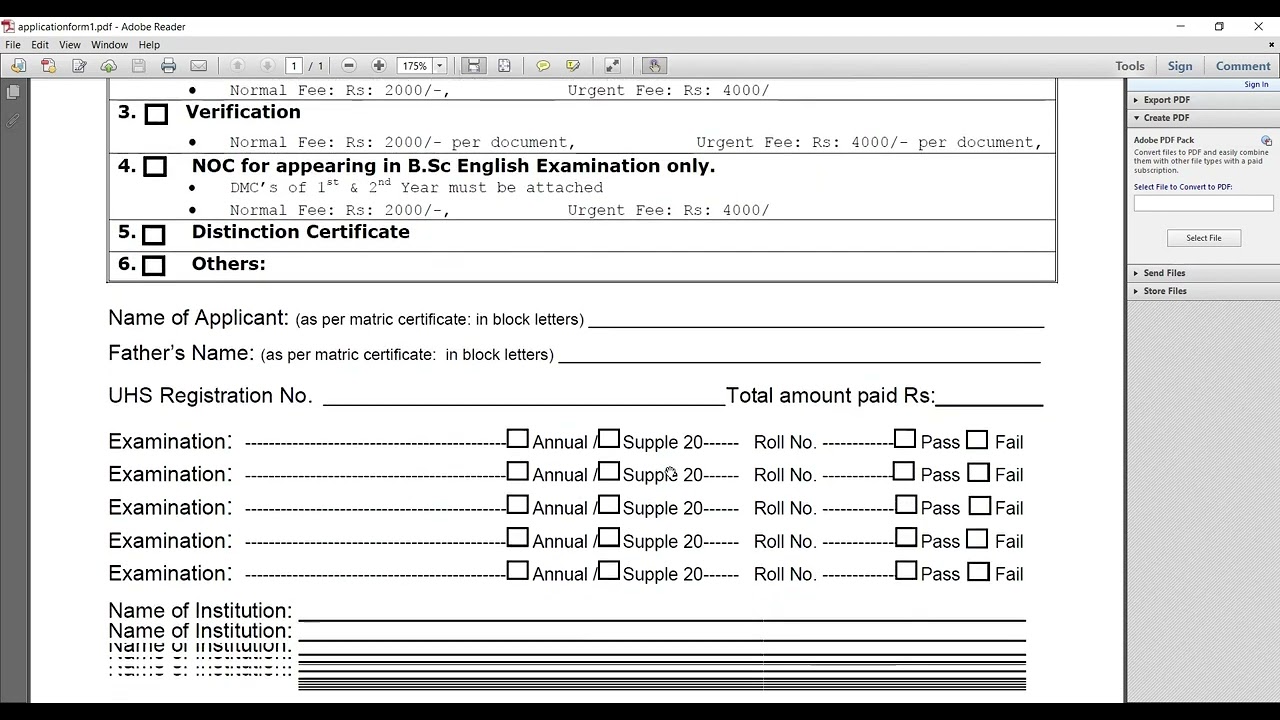Zoom in with the plus icon
Viewport: 1280px width, 720px height.
point(379,66)
